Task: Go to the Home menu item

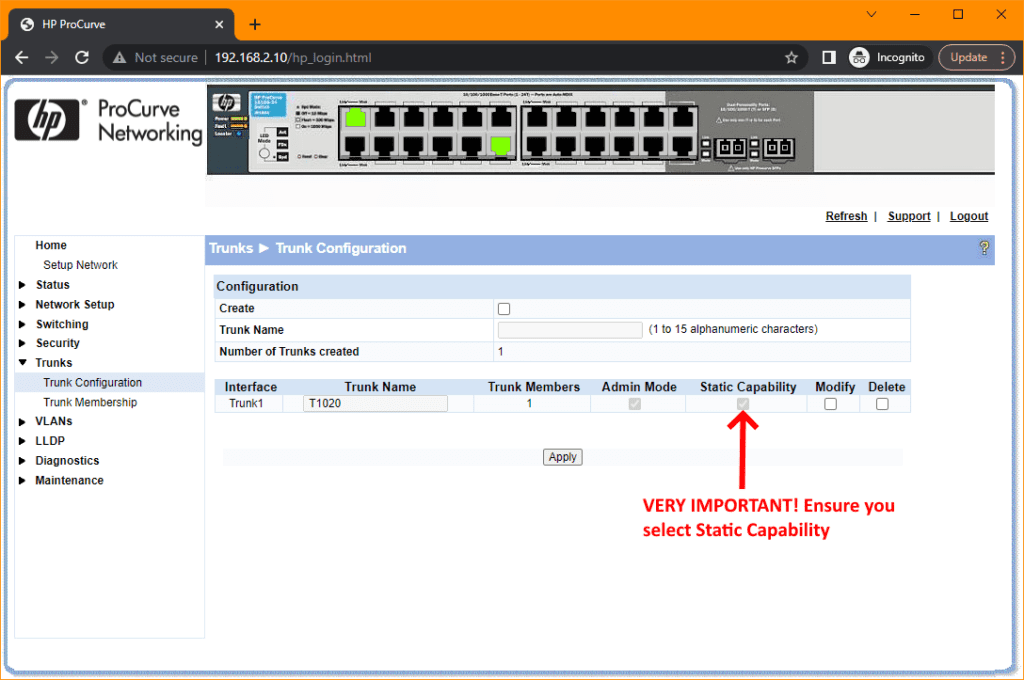Action: click(51, 245)
